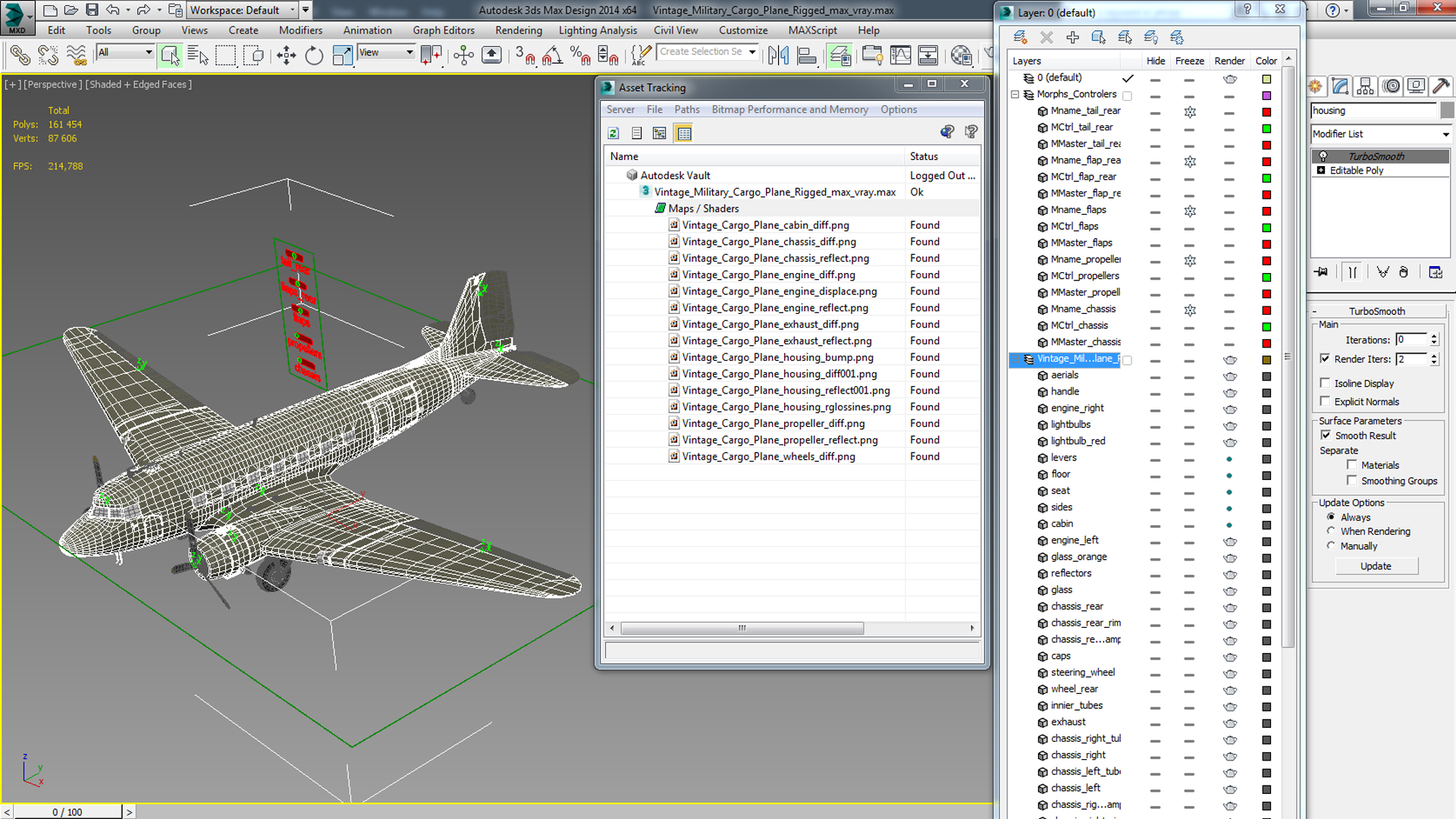
Task: Open the Graph Editors menu
Action: 444,30
